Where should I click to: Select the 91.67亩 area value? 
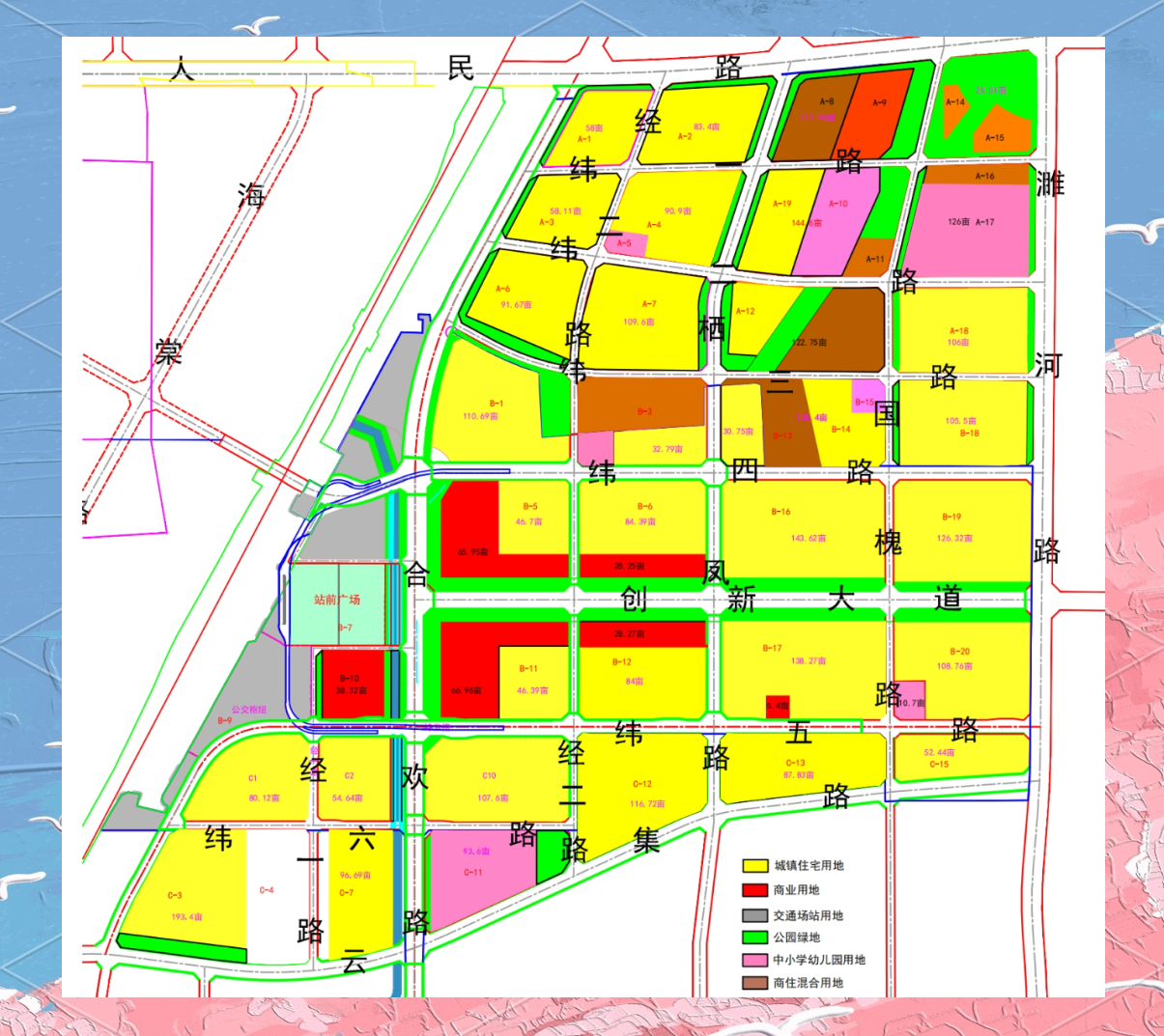point(516,305)
